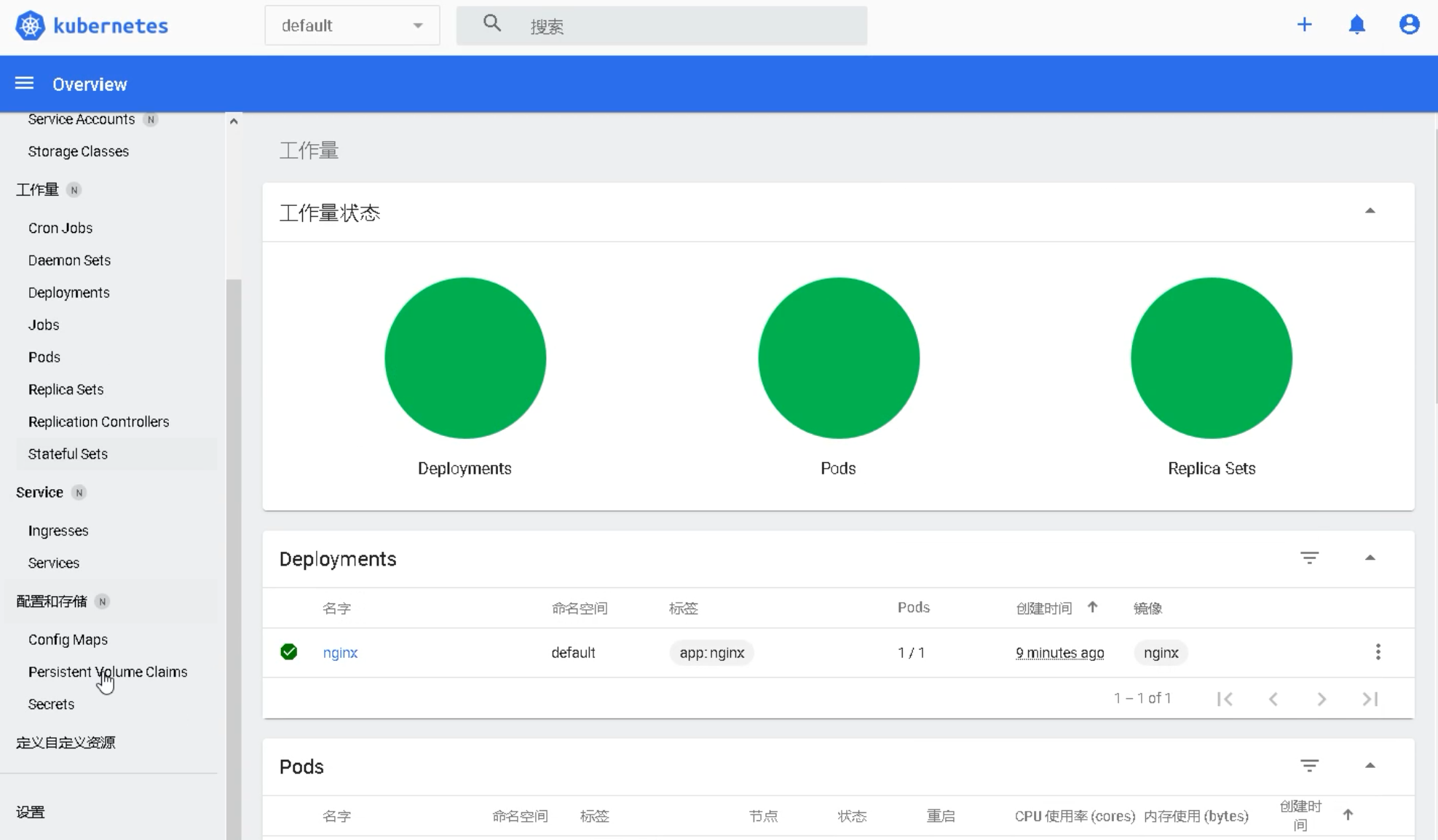The image size is (1438, 840).
Task: Open the kubernetes dashboard home logo
Action: pos(90,25)
